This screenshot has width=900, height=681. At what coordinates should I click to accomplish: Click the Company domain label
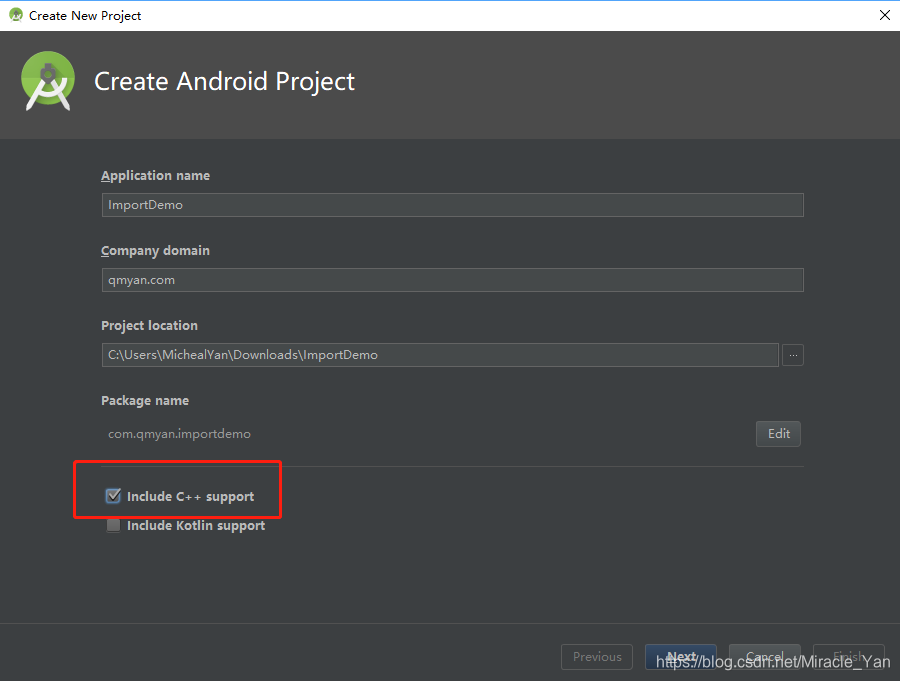click(156, 251)
